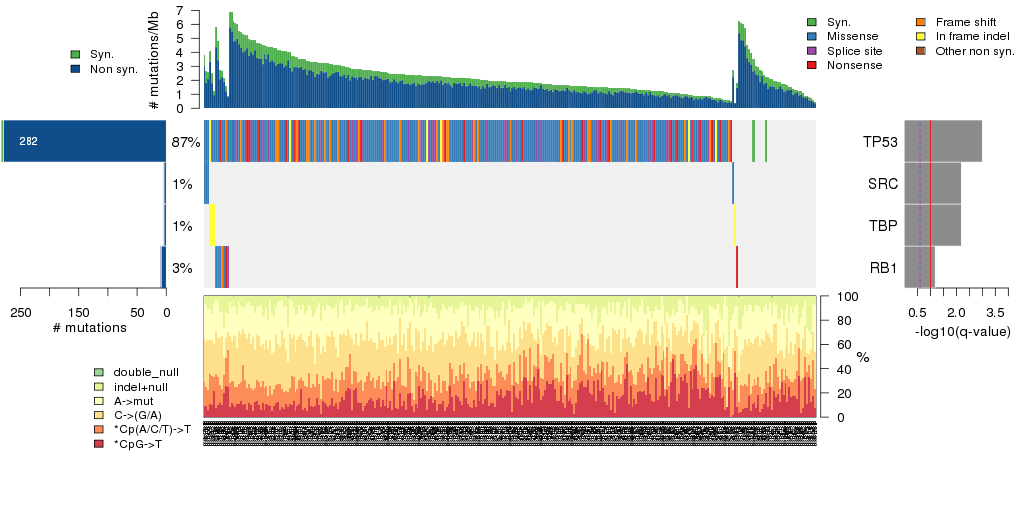Click the Non syn. dark blue swatch

pos(75,69)
